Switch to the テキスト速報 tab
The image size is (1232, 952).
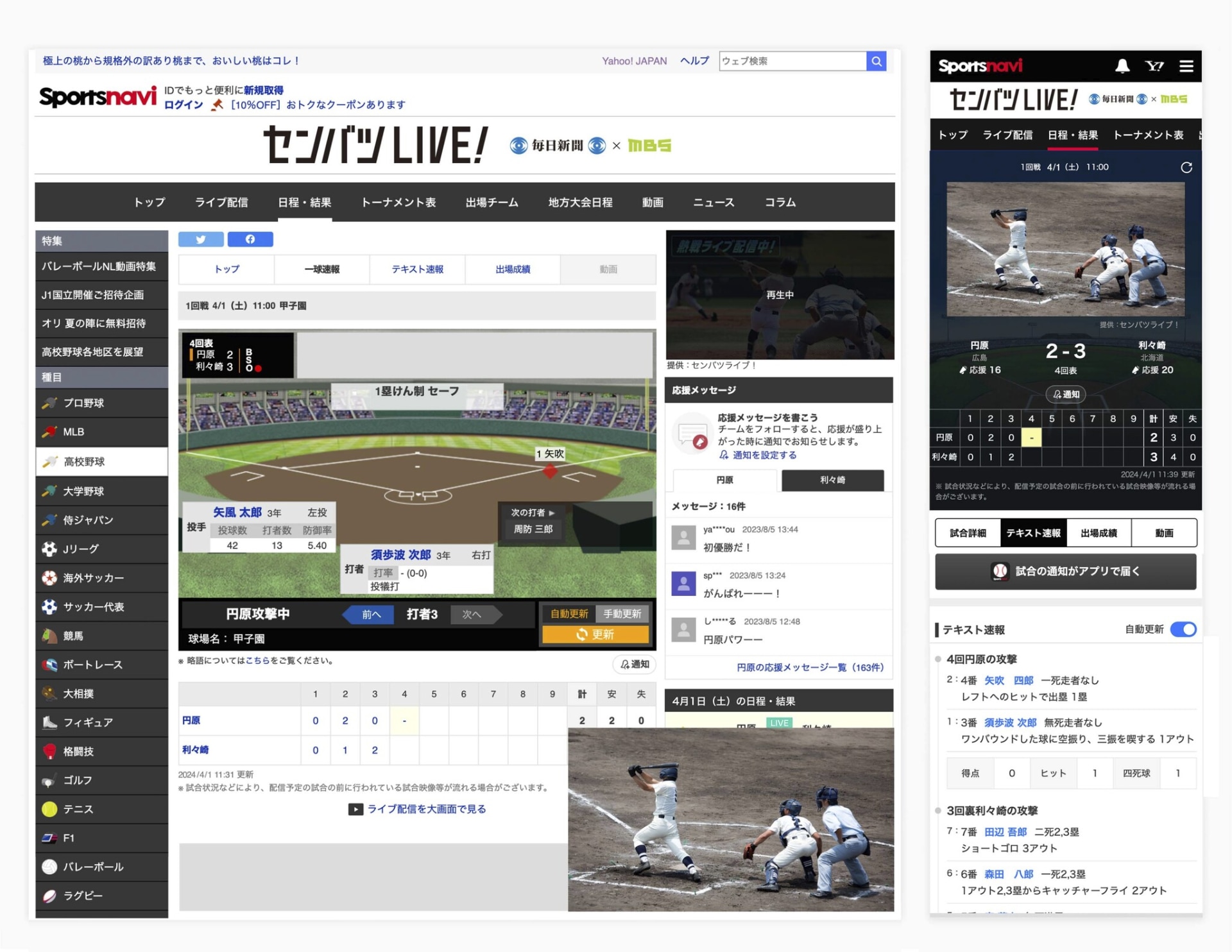coord(417,269)
